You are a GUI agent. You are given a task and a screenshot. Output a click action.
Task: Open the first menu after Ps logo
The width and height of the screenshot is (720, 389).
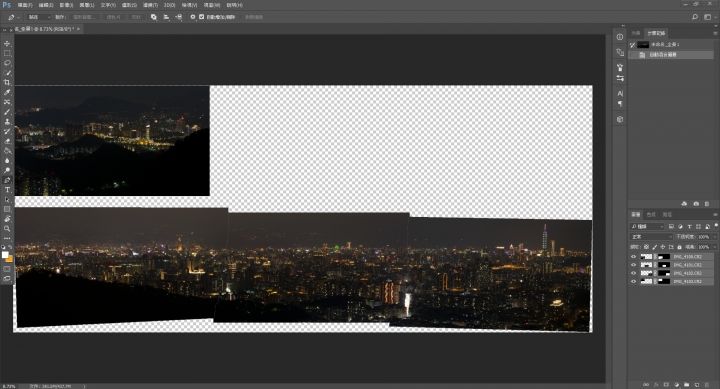click(x=25, y=5)
